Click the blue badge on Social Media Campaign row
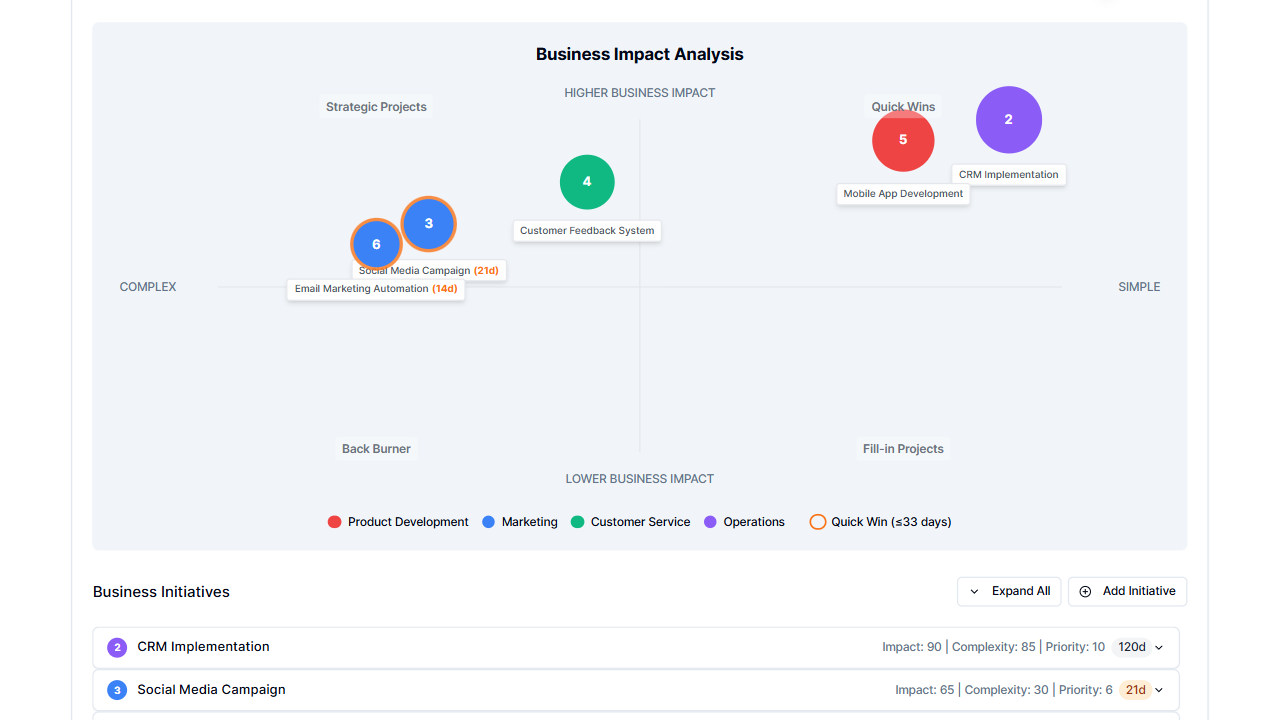 click(x=117, y=690)
